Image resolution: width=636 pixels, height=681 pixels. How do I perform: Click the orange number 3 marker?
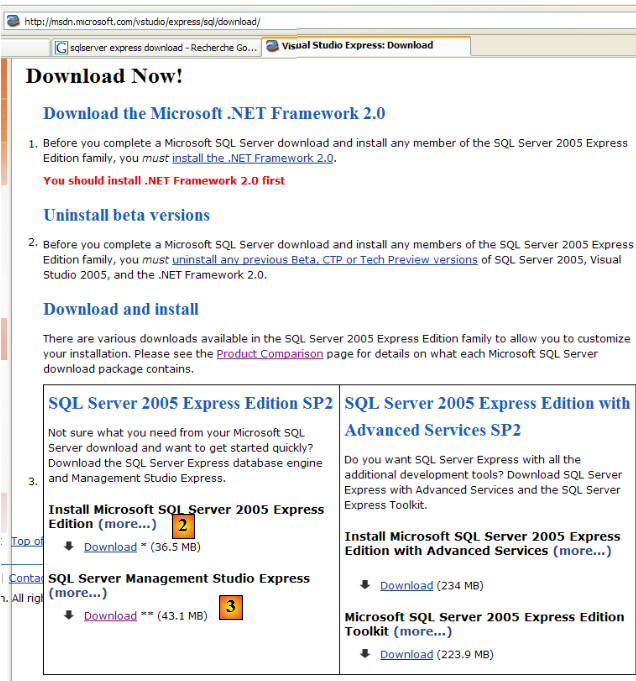tap(231, 606)
